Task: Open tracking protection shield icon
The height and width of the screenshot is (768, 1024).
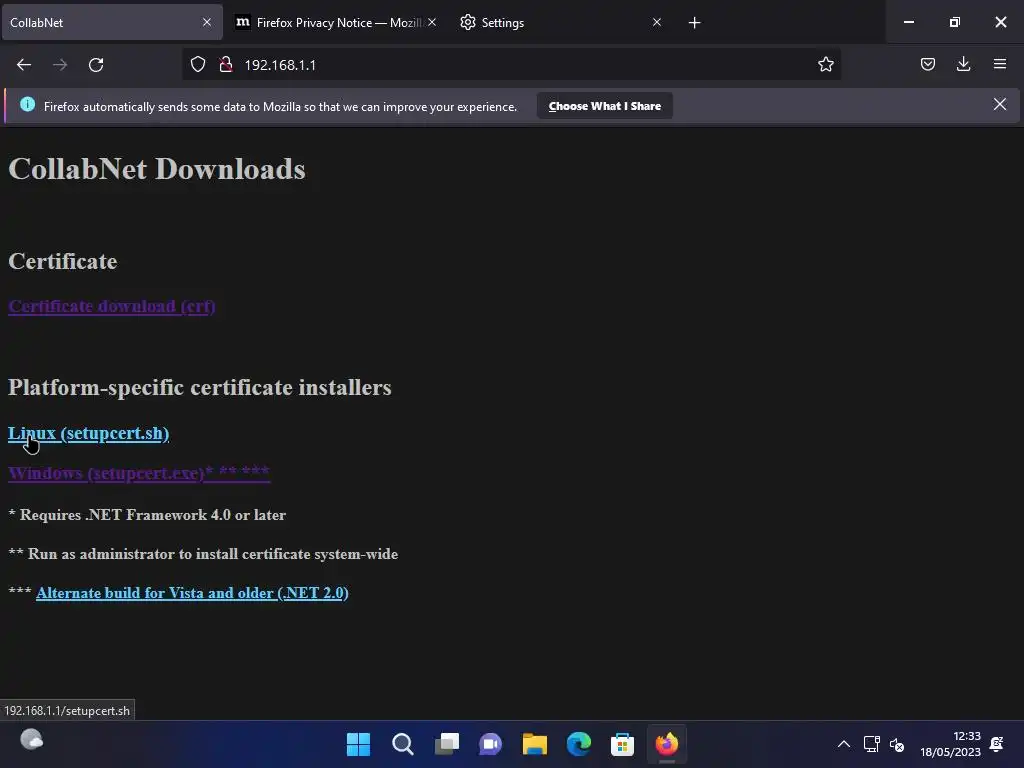Action: coord(198,65)
